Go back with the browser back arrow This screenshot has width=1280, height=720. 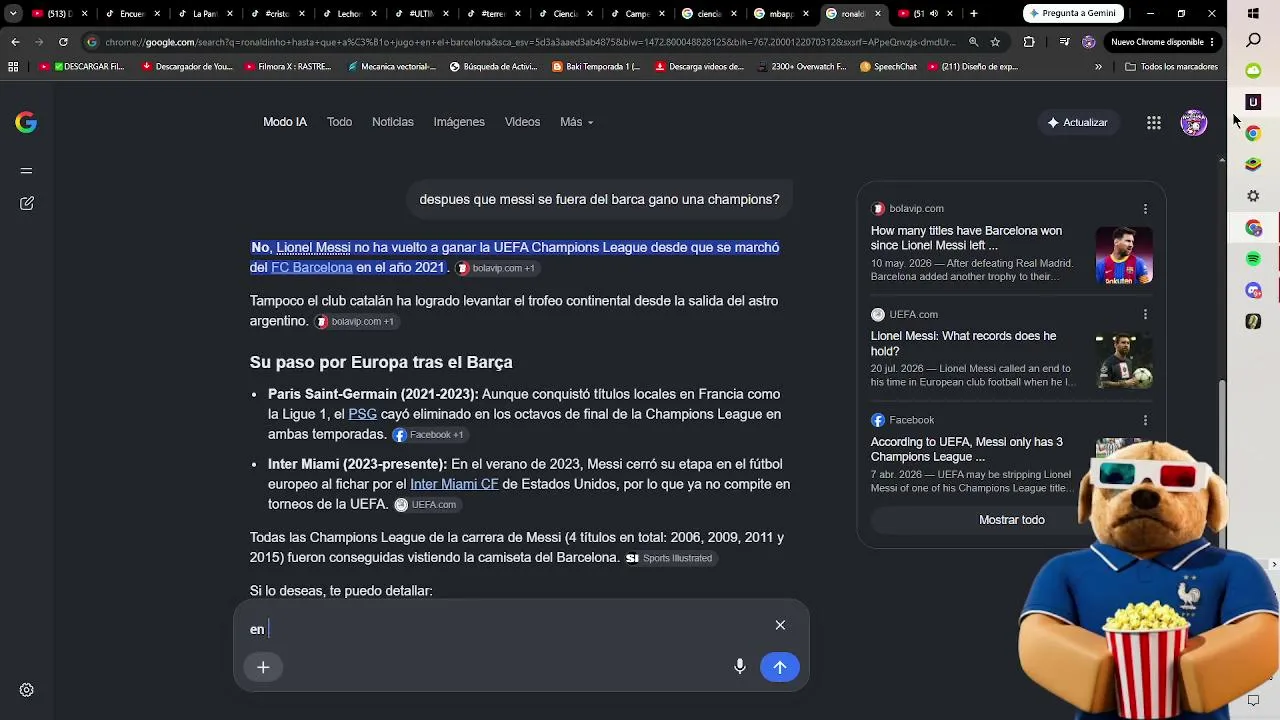click(x=15, y=42)
